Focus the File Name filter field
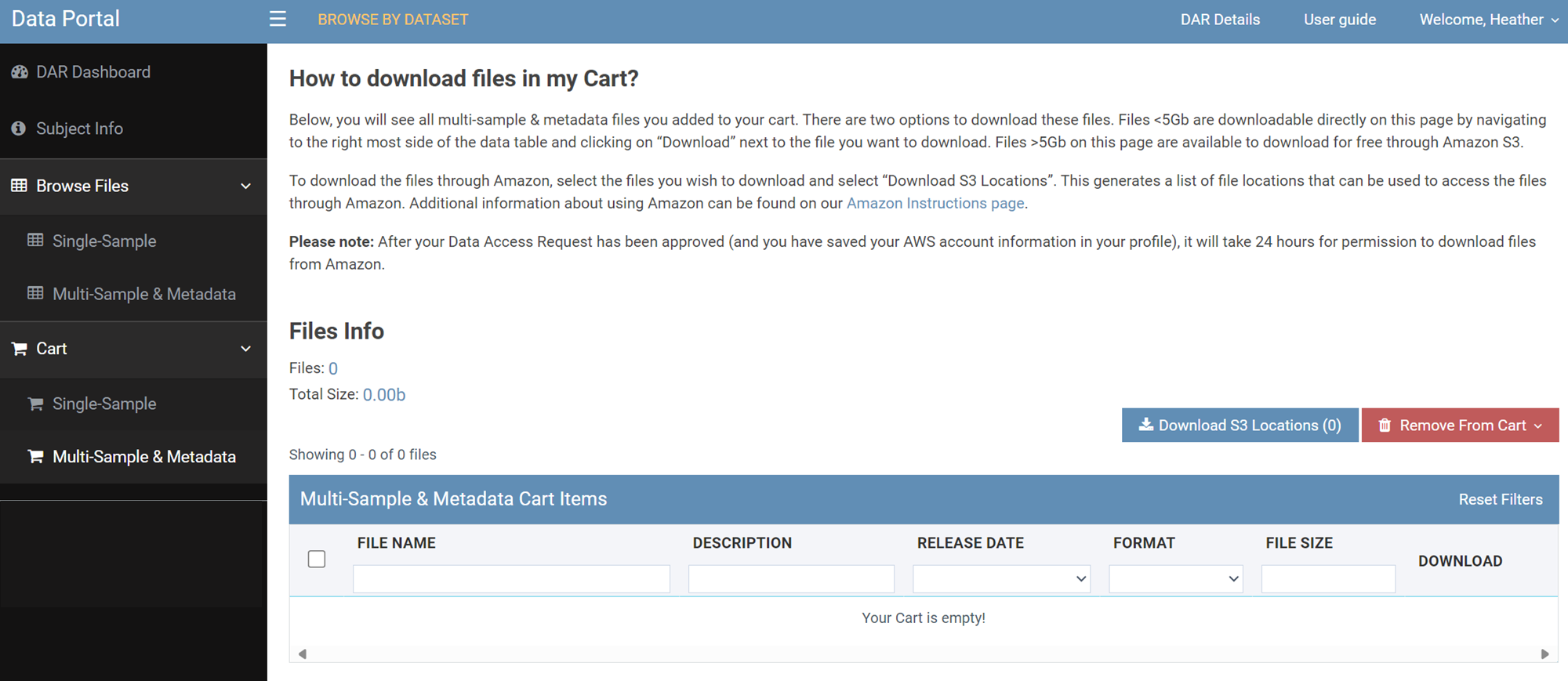Image resolution: width=1568 pixels, height=681 pixels. 511,579
